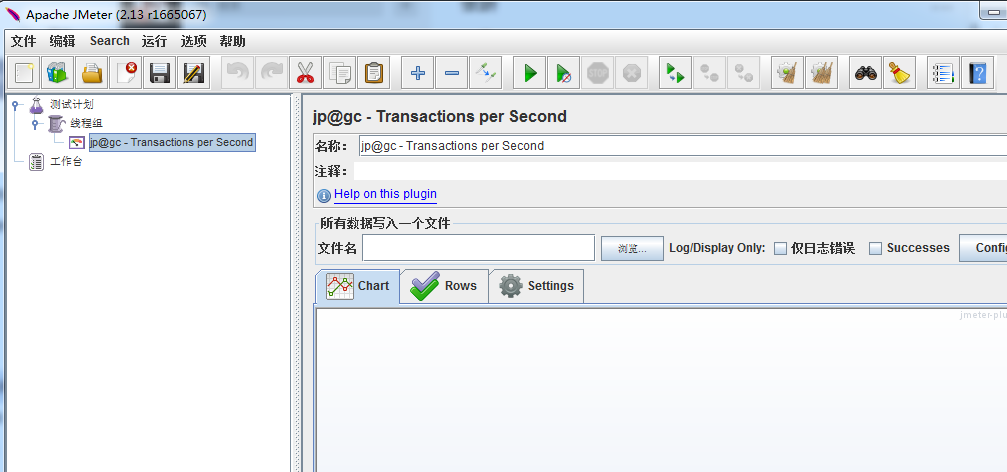Click the Start (green play) toolbar icon
This screenshot has width=1007, height=472.
pos(531,73)
